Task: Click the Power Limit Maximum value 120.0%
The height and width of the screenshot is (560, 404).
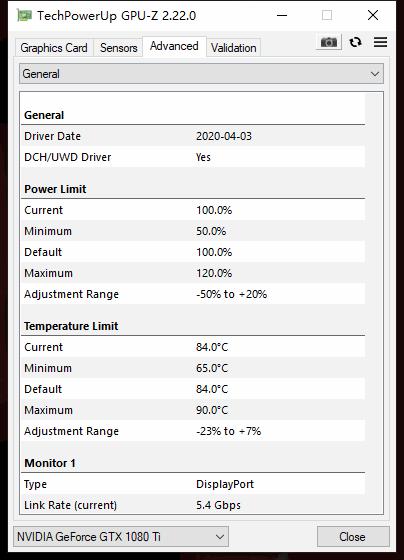Action: (x=214, y=273)
